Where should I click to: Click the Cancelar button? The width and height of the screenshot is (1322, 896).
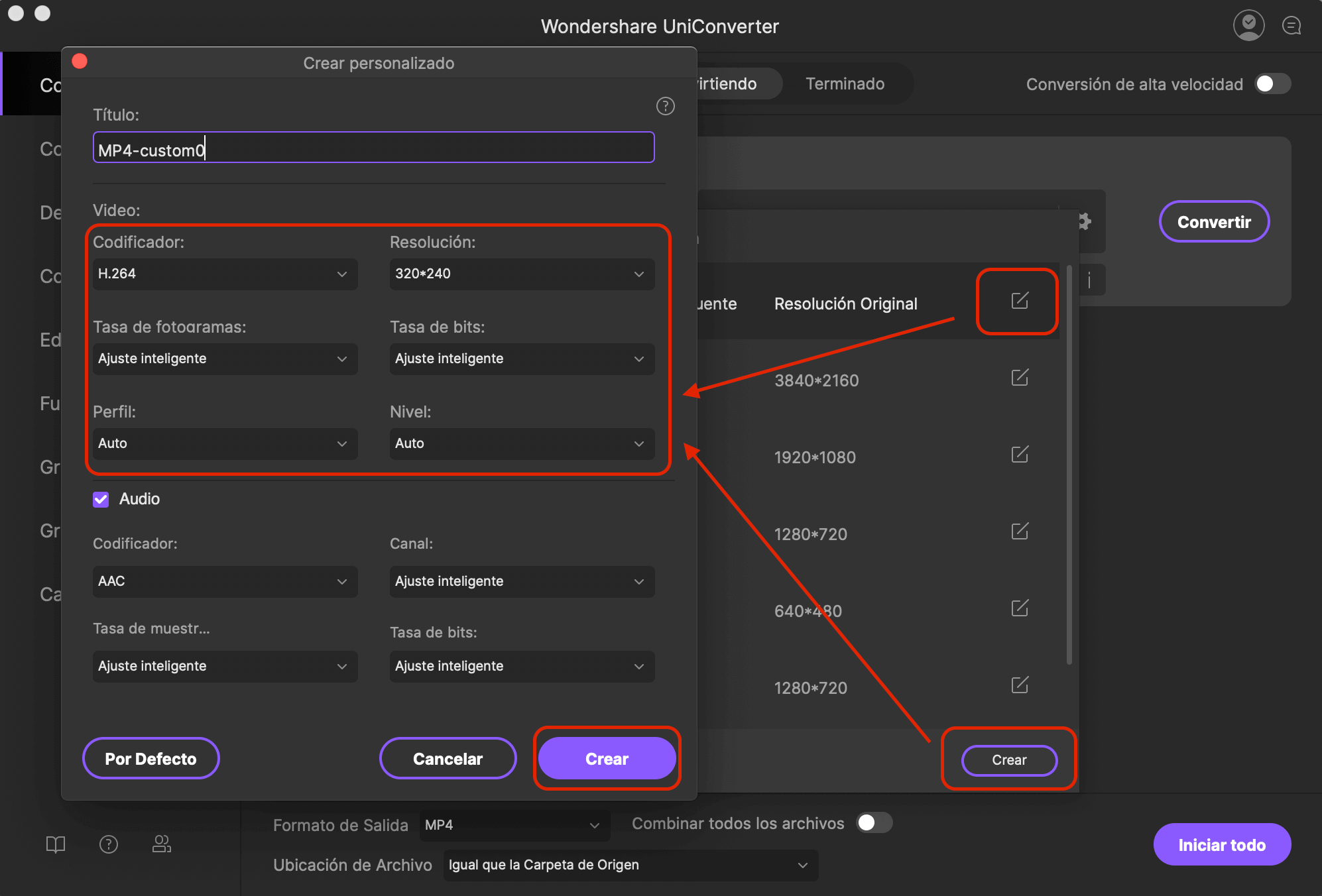(x=448, y=759)
